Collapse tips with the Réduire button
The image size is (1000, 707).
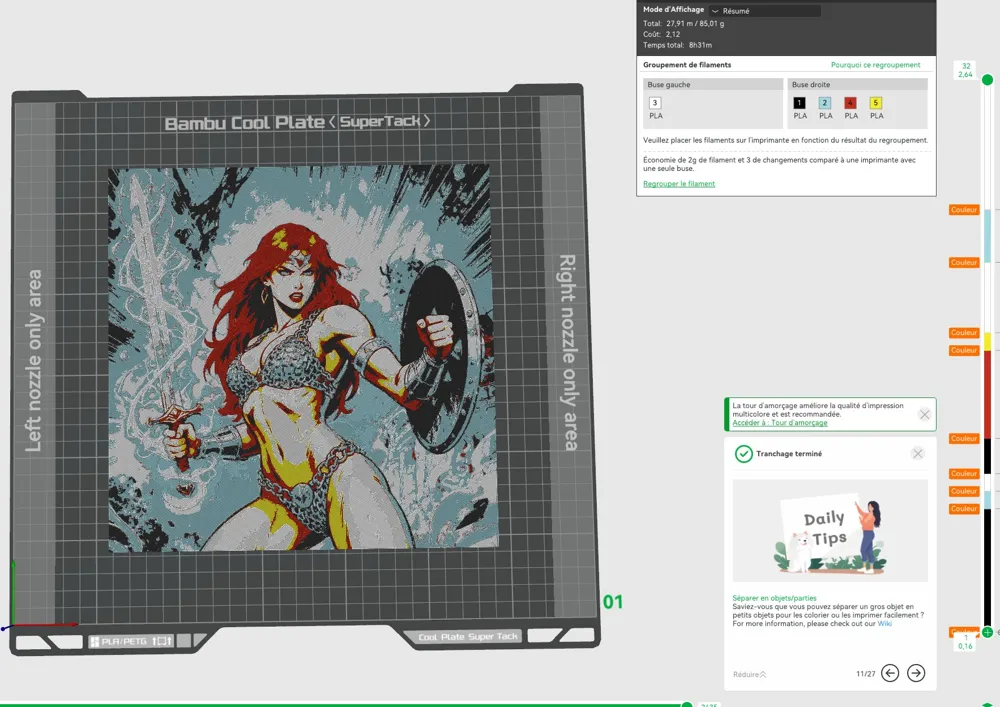749,674
